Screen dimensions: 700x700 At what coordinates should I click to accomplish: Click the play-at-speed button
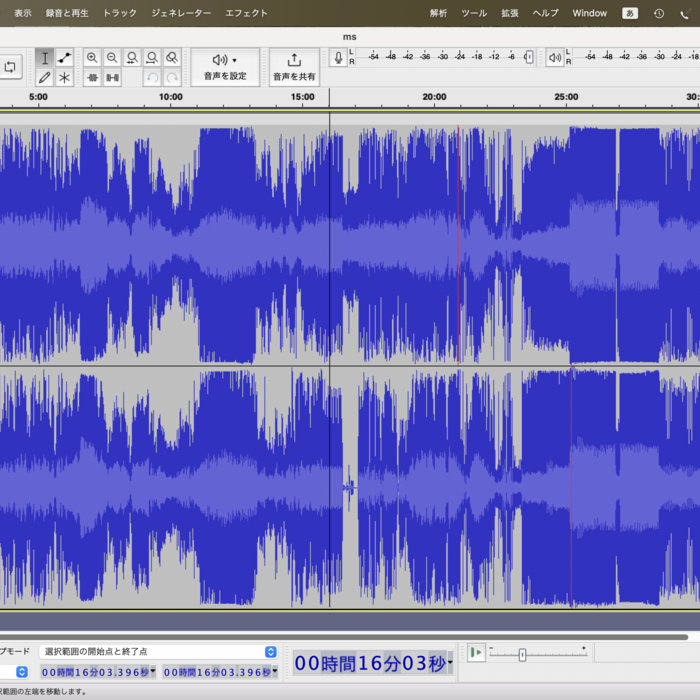476,653
